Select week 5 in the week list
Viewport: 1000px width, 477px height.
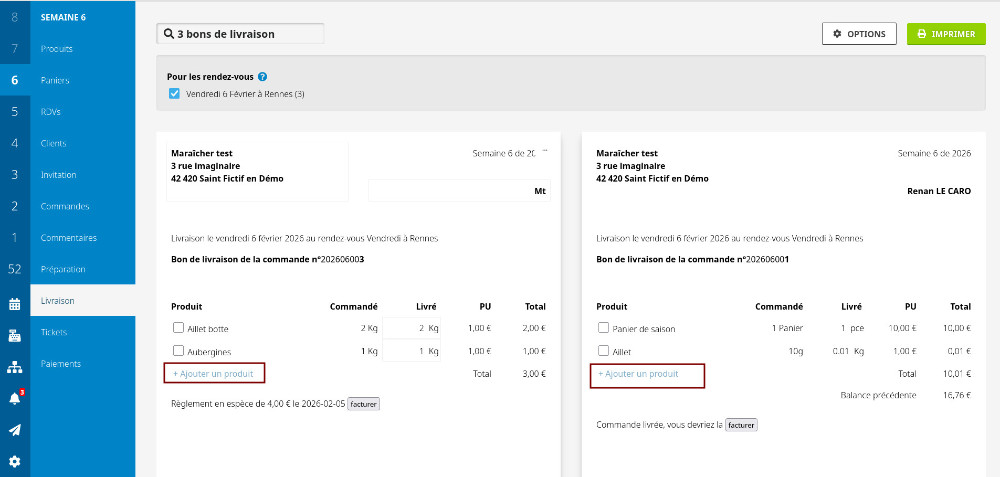click(x=14, y=112)
